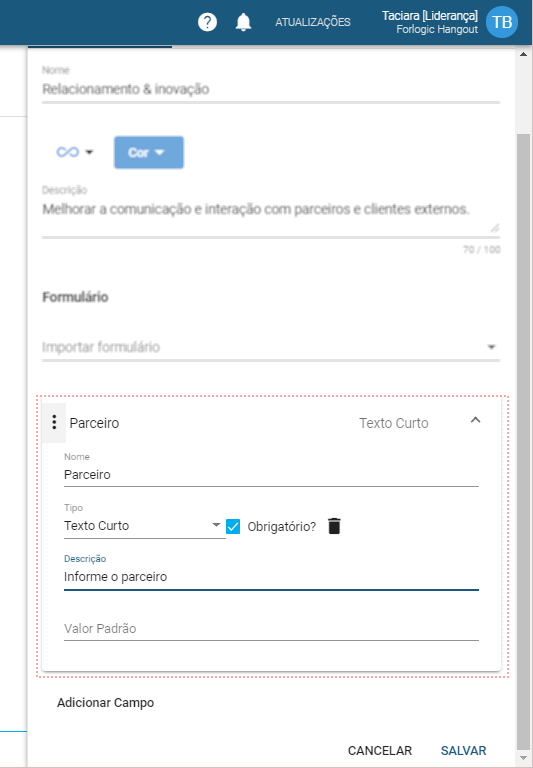Viewport: 533px width, 768px height.
Task: Delete the Parceiro field with trash icon
Action: click(334, 526)
